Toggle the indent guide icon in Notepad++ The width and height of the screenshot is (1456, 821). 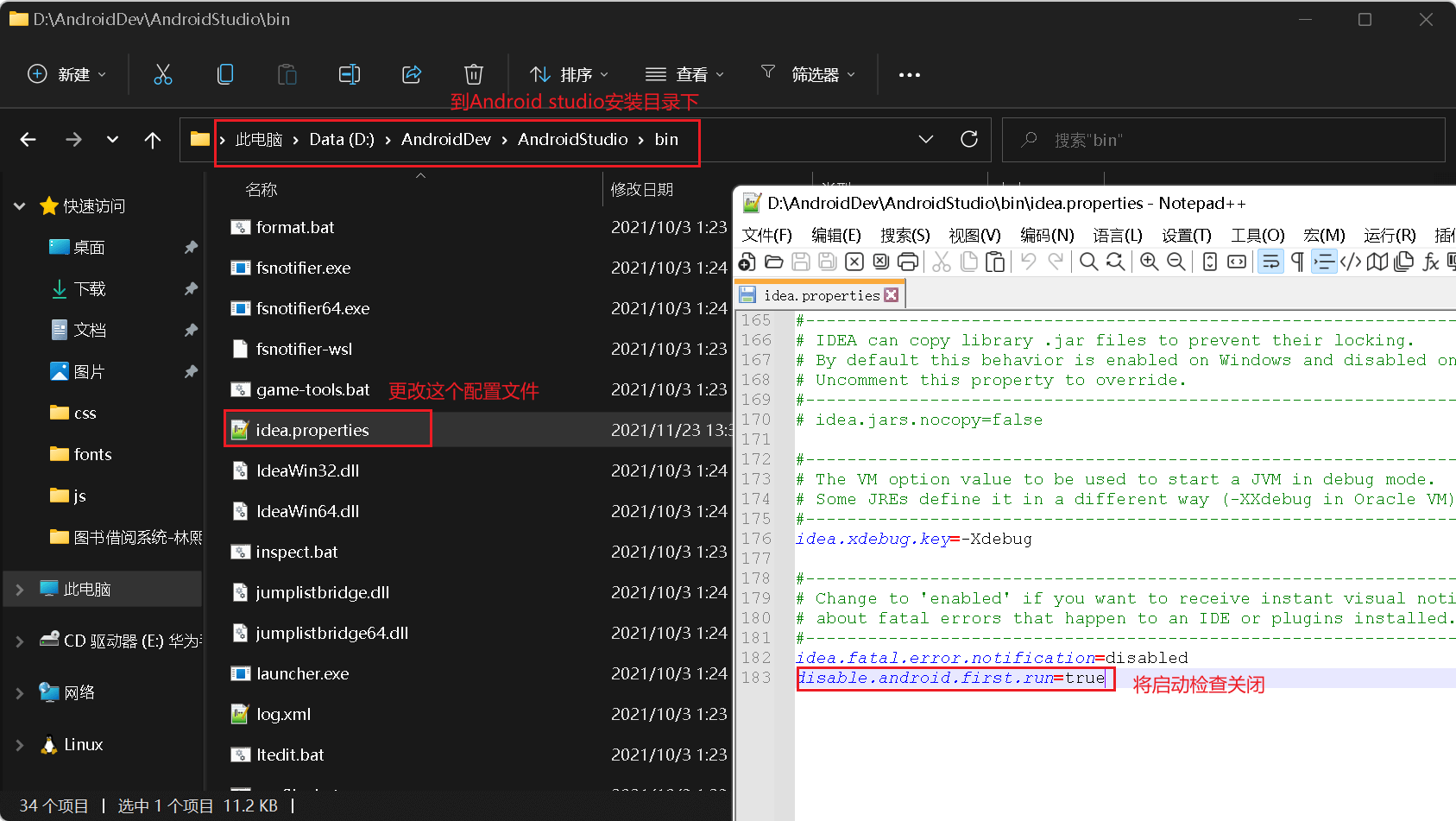1324,262
